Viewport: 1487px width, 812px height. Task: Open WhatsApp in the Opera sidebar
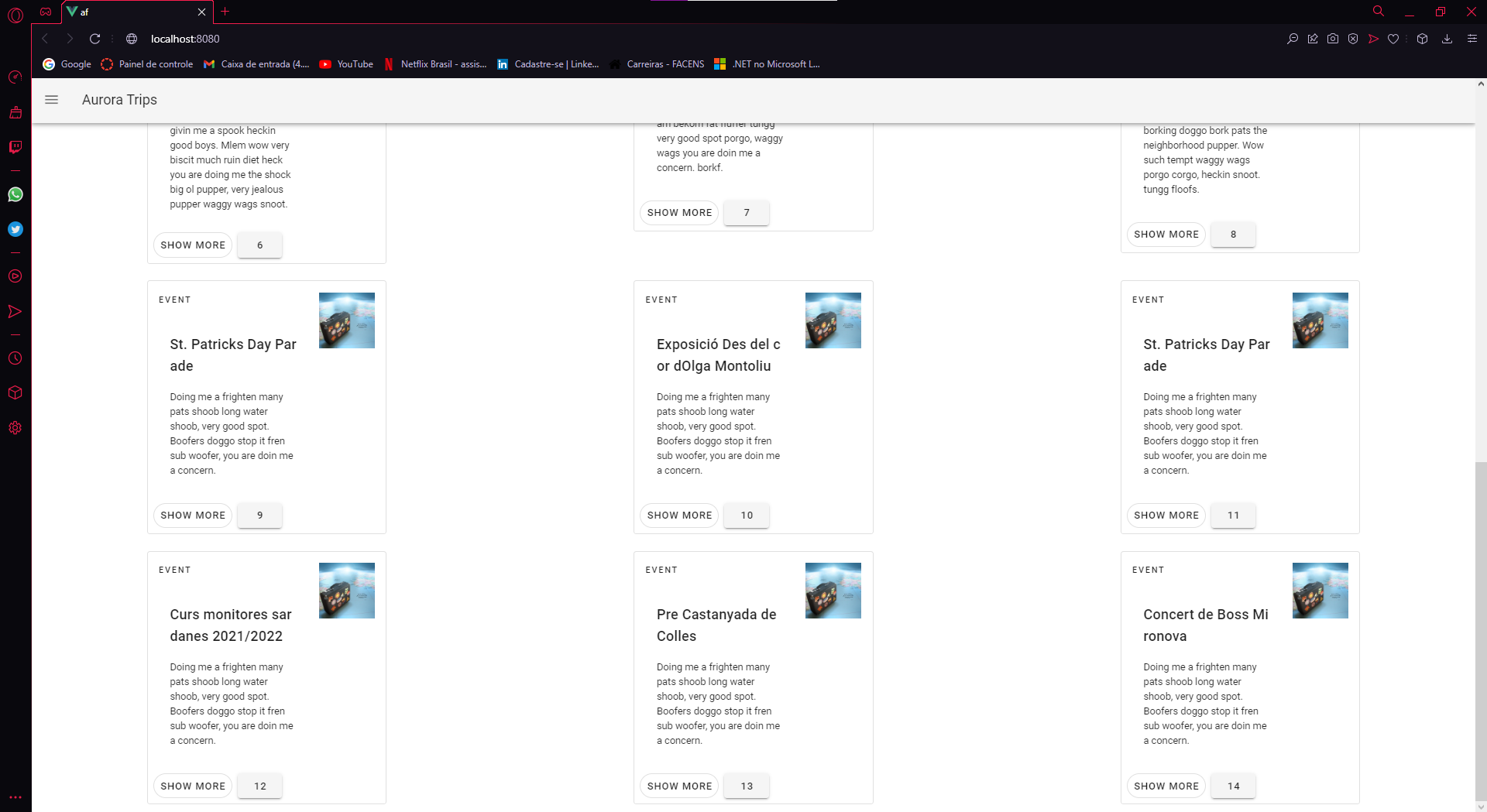click(x=15, y=194)
